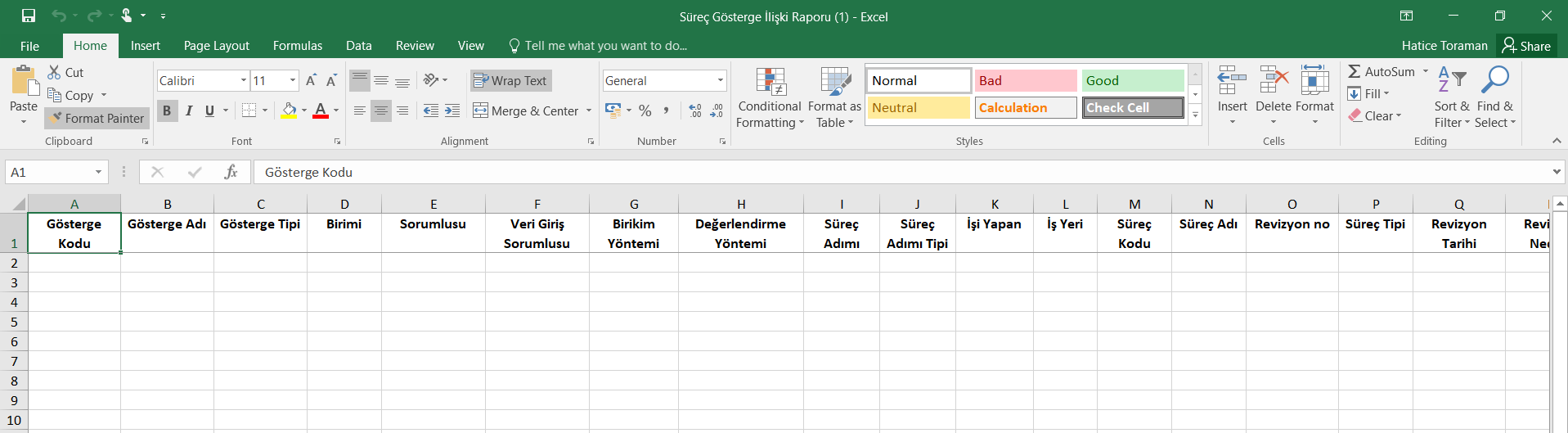Click the Insert Function fx icon
The width and height of the screenshot is (1568, 433).
[x=231, y=172]
